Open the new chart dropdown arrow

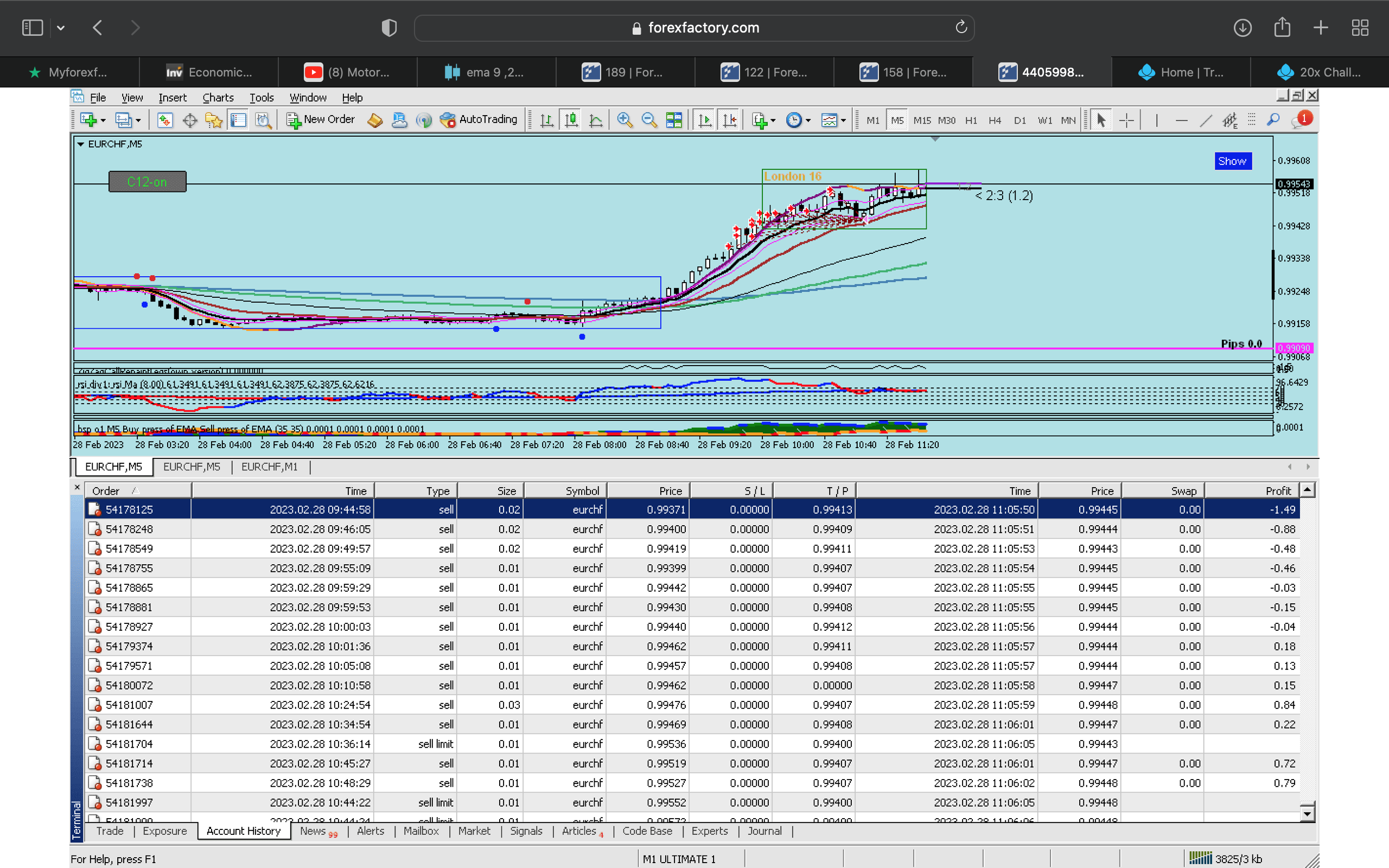pos(103,120)
